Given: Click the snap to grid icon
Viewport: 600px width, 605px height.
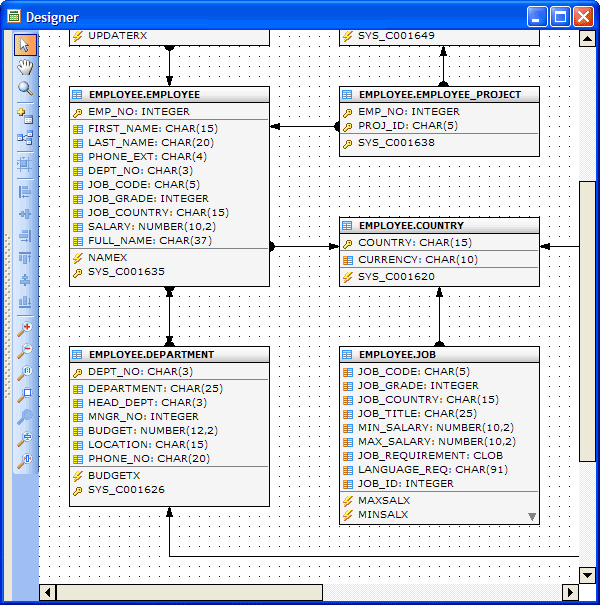Looking at the screenshot, I should click(x=25, y=165).
